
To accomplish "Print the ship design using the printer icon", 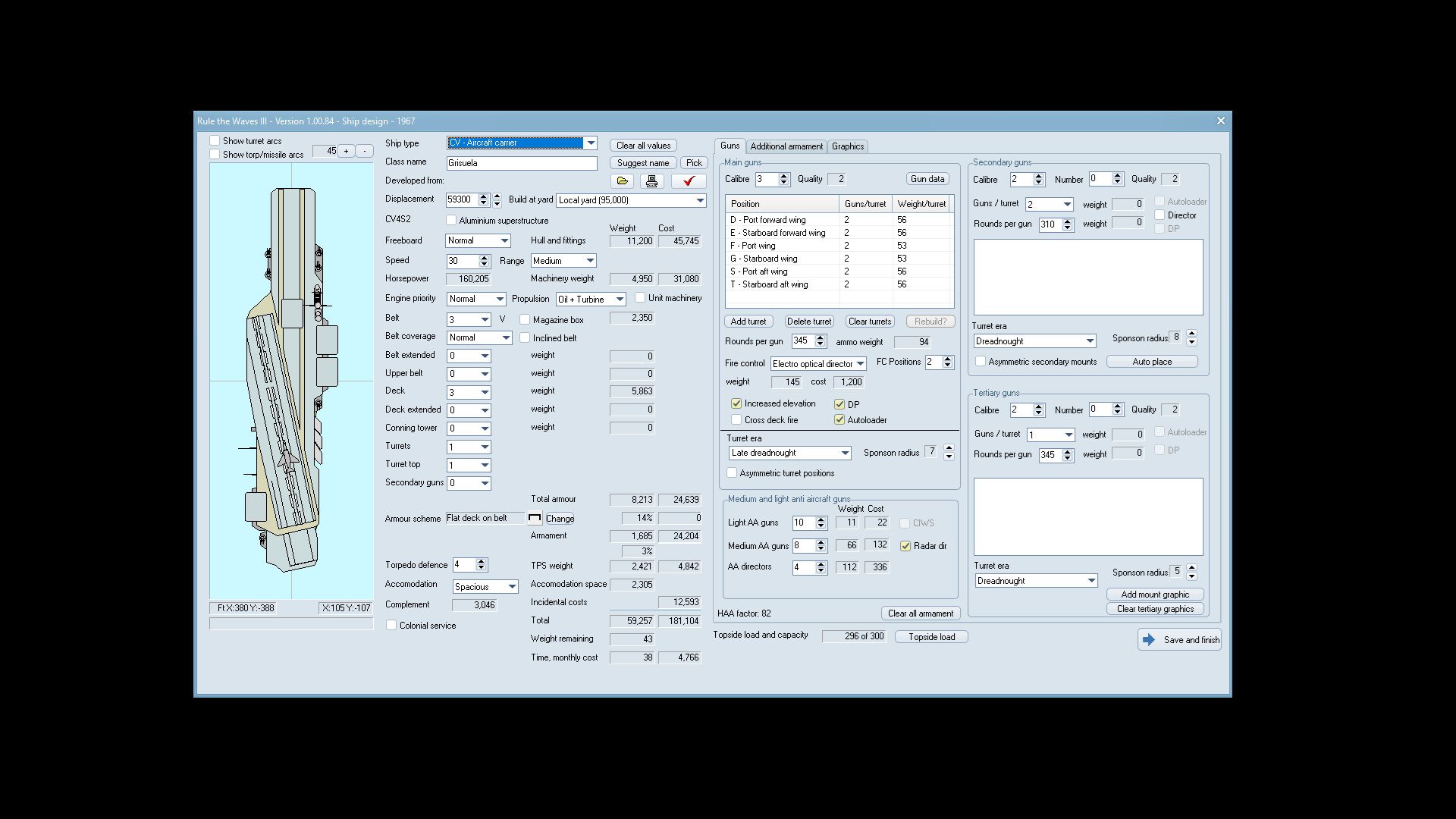I will click(x=651, y=181).
